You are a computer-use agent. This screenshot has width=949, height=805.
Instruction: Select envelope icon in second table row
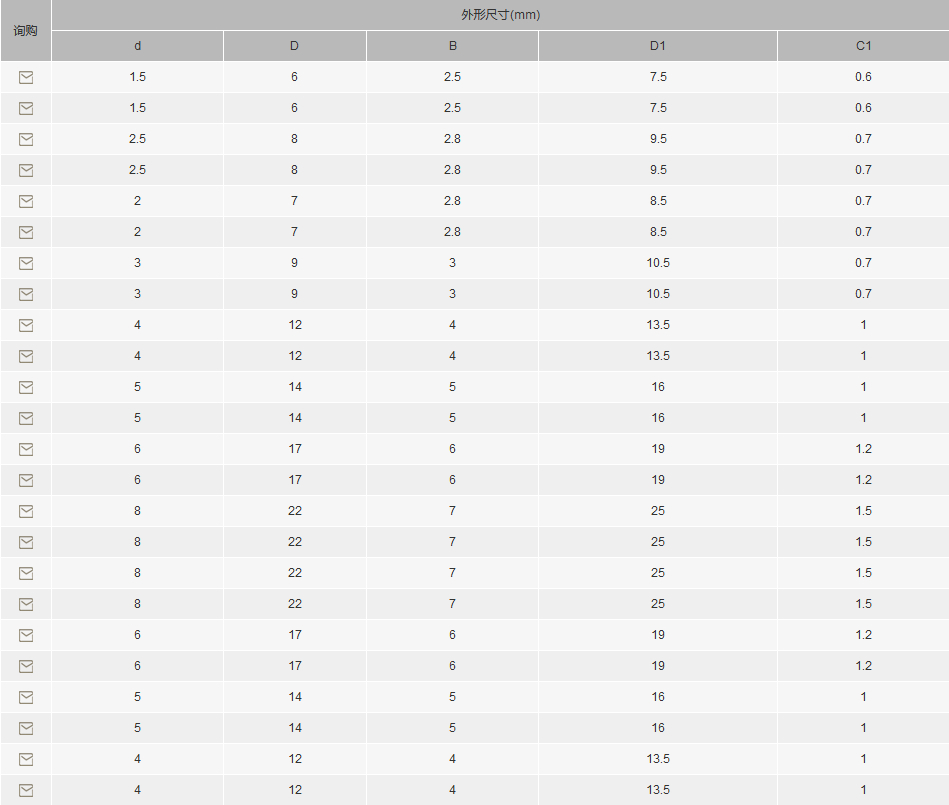tap(26, 108)
